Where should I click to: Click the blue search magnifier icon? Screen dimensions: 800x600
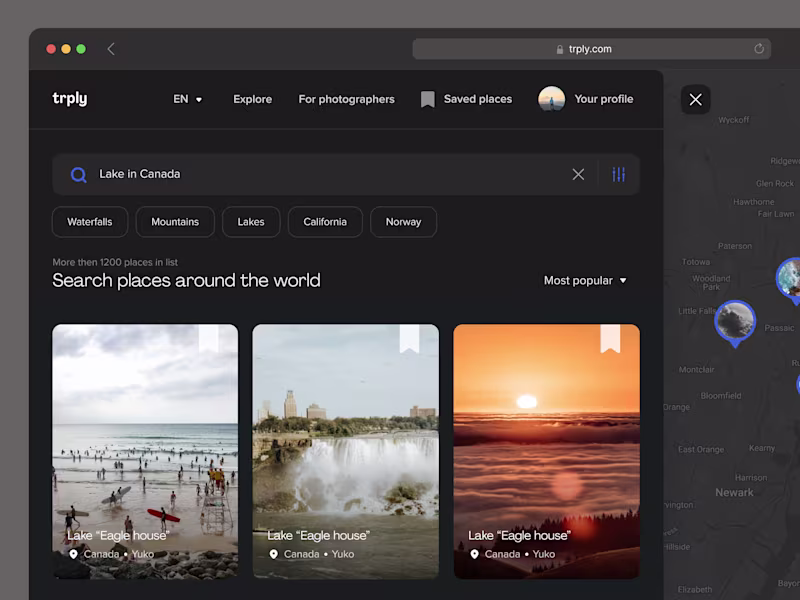click(x=79, y=175)
